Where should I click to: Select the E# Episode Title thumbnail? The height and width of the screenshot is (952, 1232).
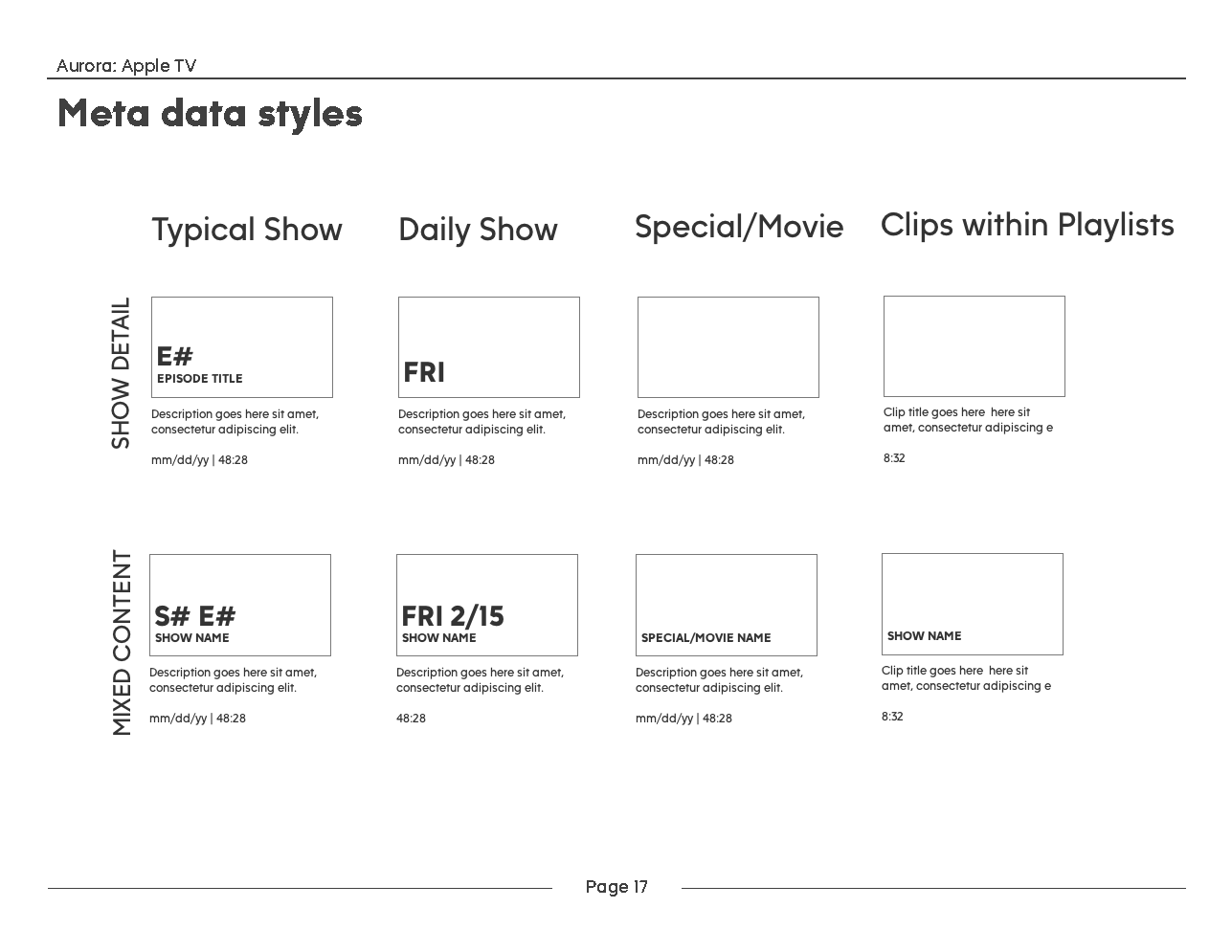click(x=242, y=347)
